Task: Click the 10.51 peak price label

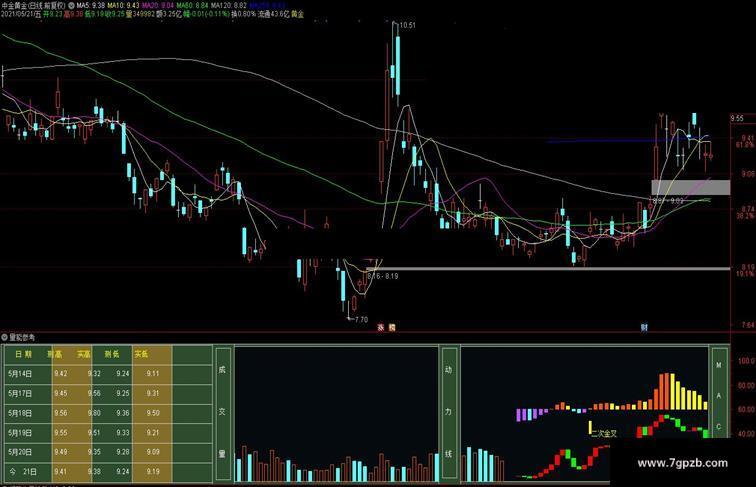Action: 407,25
